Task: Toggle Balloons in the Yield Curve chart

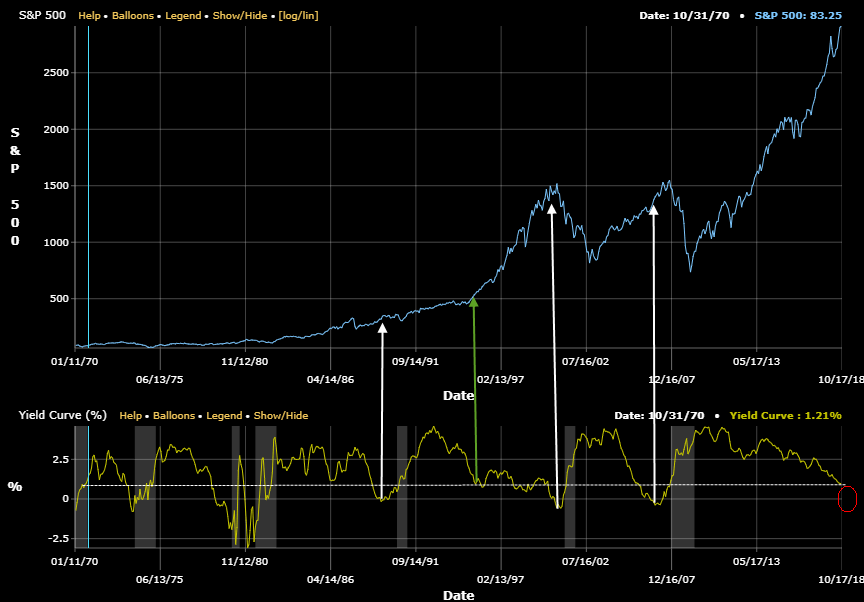Action: (x=172, y=415)
